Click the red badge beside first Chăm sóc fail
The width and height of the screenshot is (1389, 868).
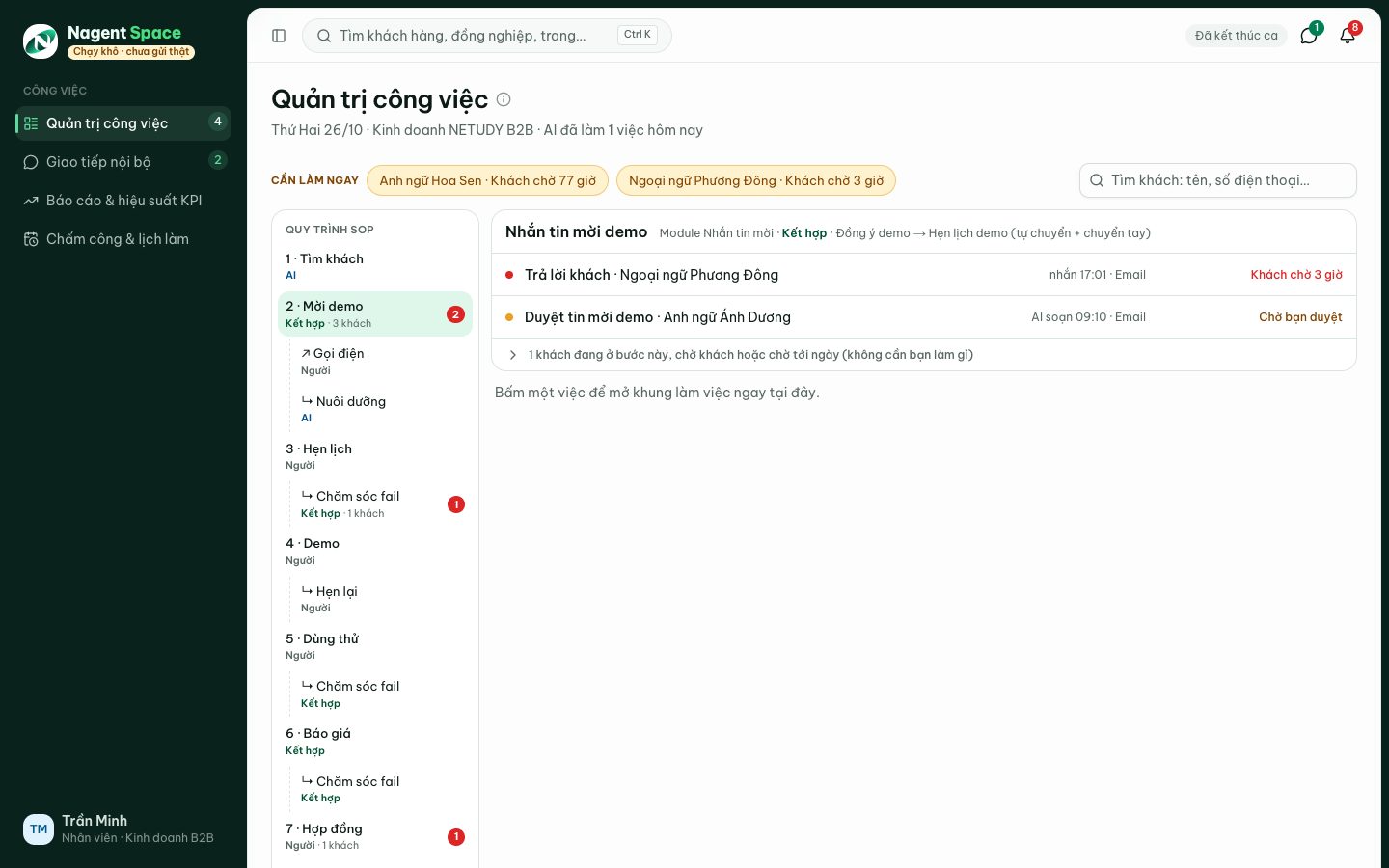[x=456, y=504]
